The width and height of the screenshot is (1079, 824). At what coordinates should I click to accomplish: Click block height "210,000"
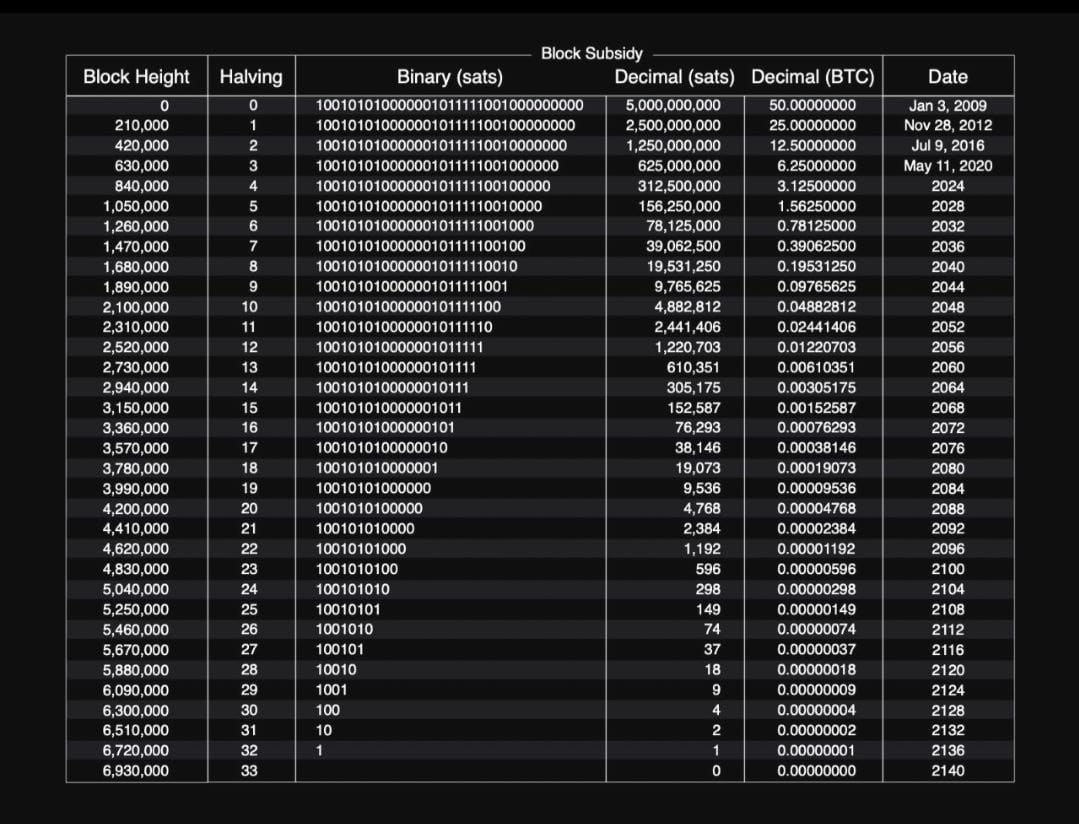(142, 125)
